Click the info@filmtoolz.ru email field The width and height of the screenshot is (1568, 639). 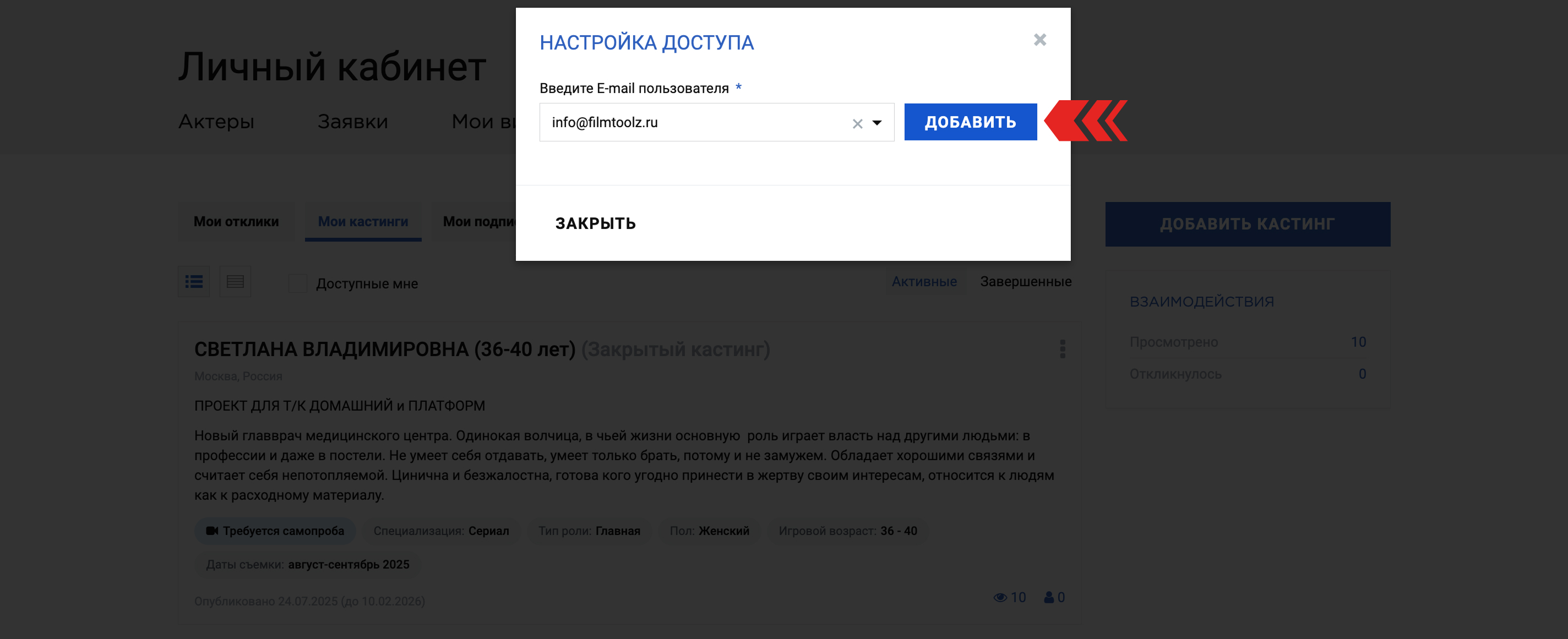click(716, 122)
